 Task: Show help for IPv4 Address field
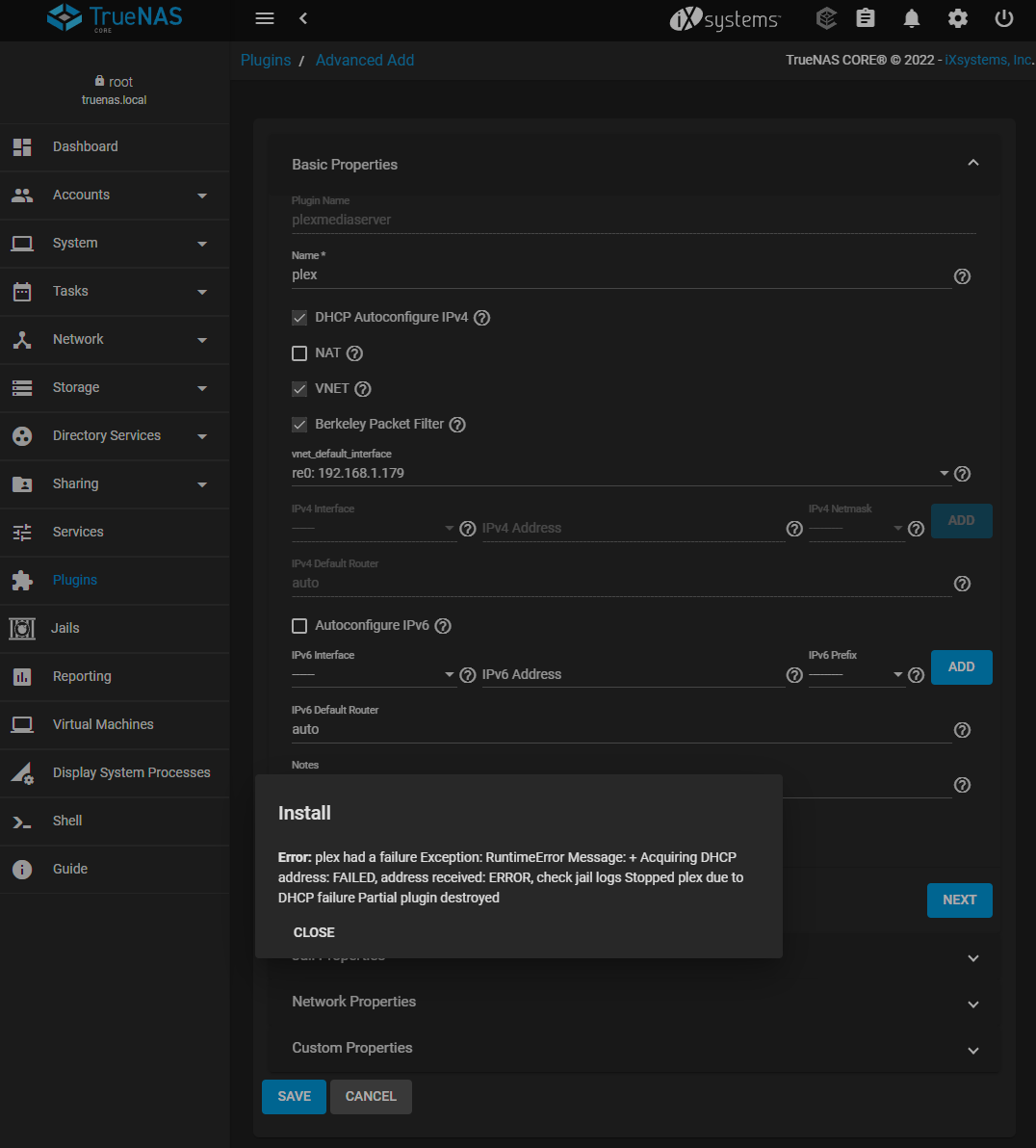tap(794, 529)
